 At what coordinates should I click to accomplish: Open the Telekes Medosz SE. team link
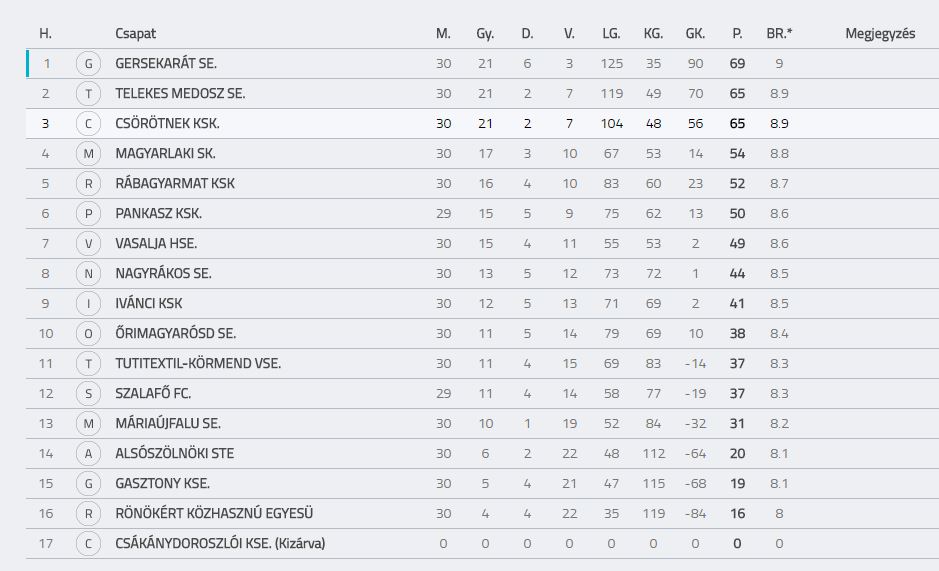(180, 93)
